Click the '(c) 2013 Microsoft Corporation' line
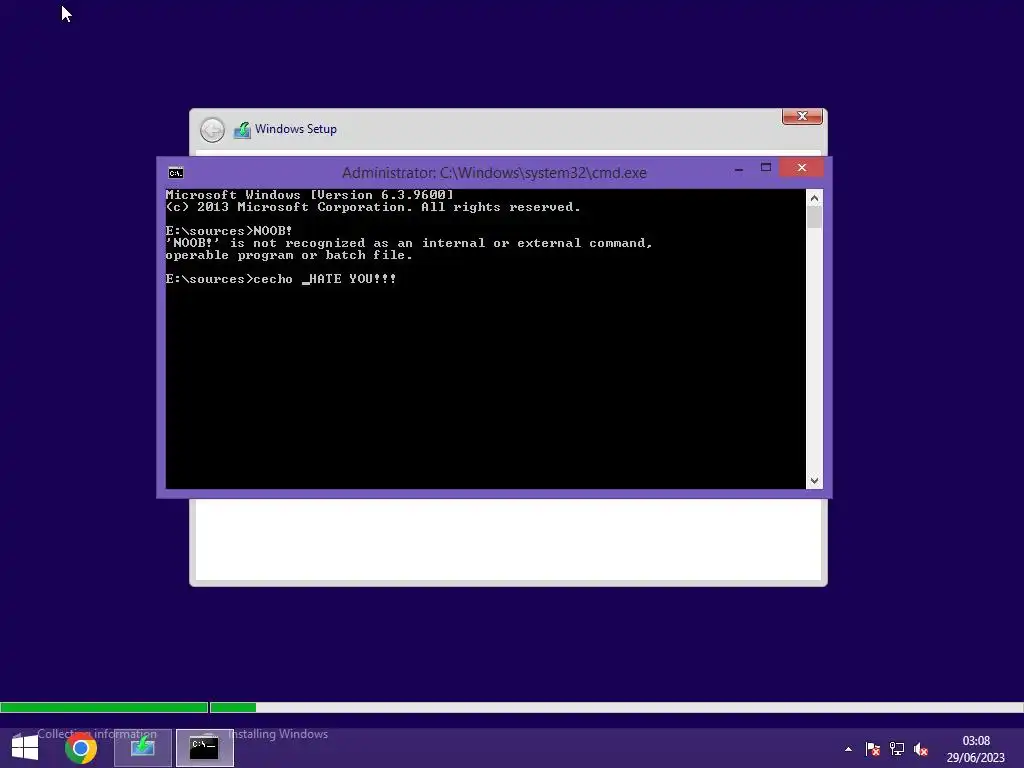1024x768 pixels. 373,207
